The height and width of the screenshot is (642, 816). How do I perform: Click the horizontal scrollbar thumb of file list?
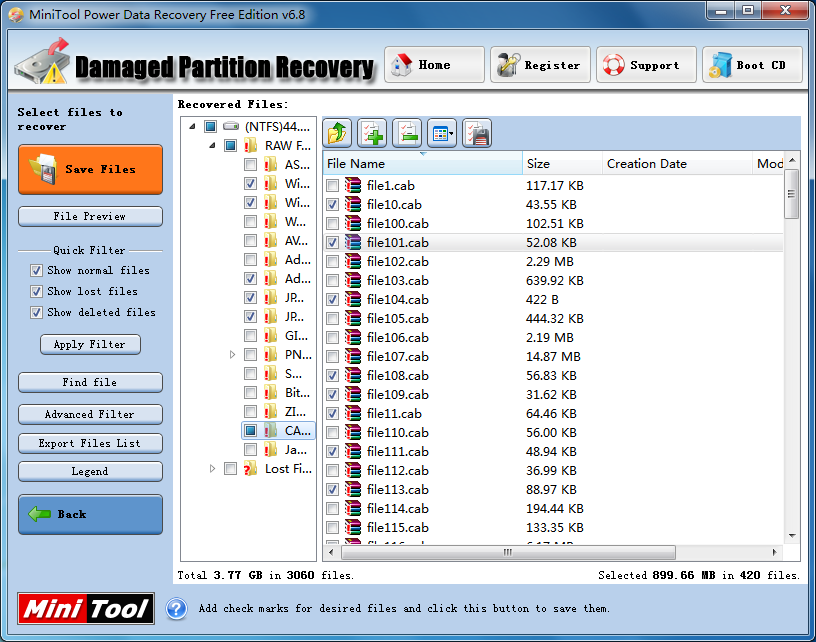[x=508, y=552]
